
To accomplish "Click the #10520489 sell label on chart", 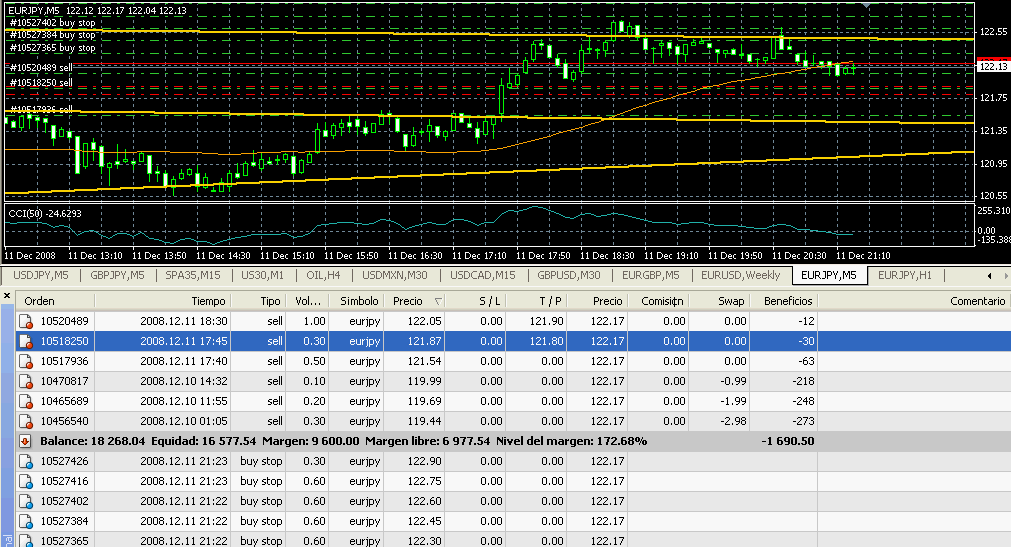I will tap(40, 67).
